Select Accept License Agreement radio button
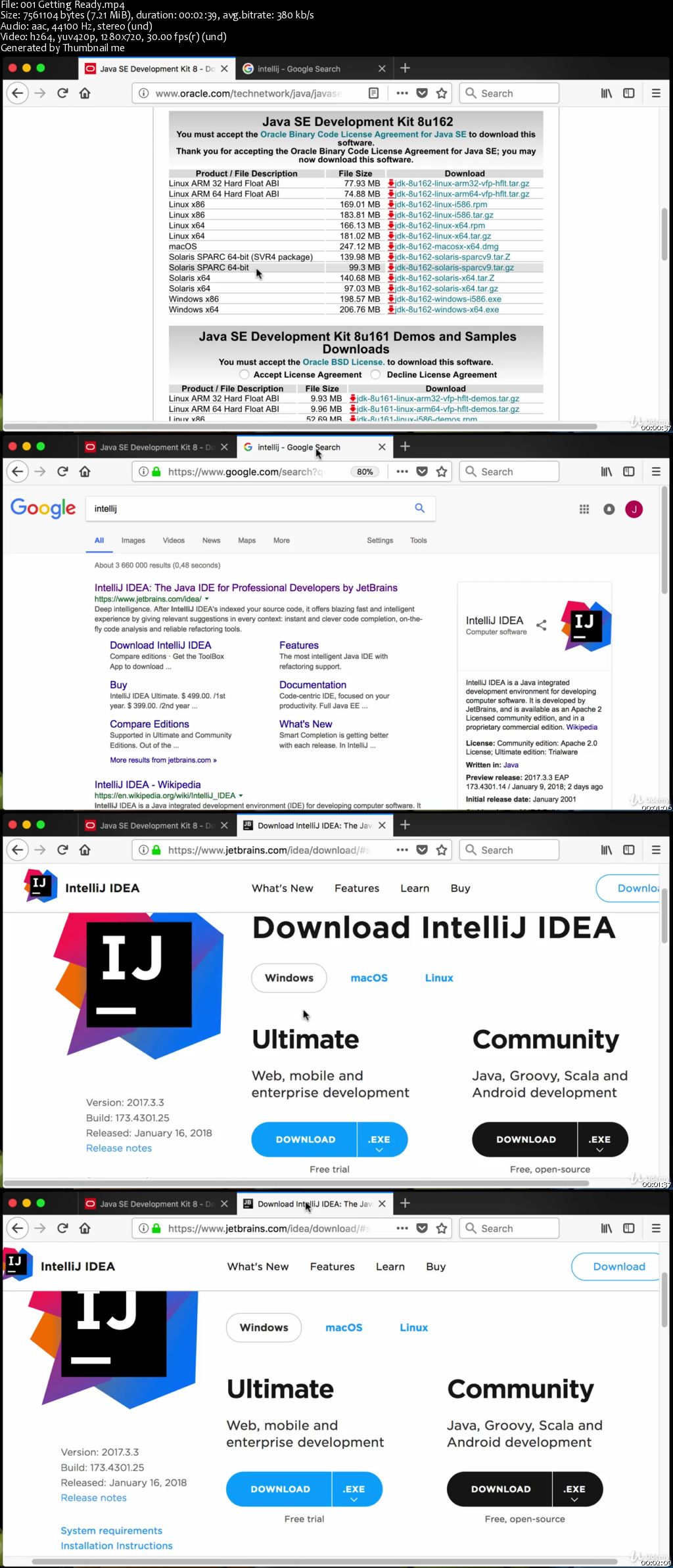The image size is (673, 1568). click(244, 374)
